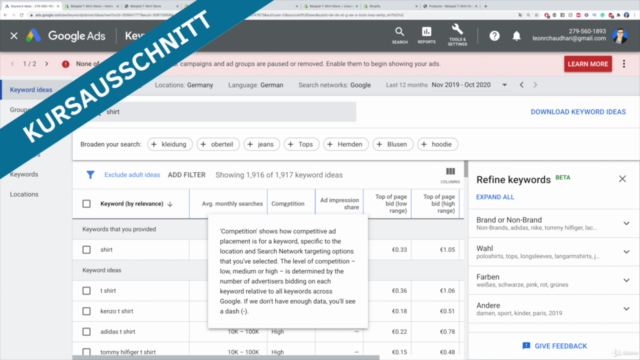Click Give Feedback button
Screen dimensions: 640x360
(x=554, y=346)
